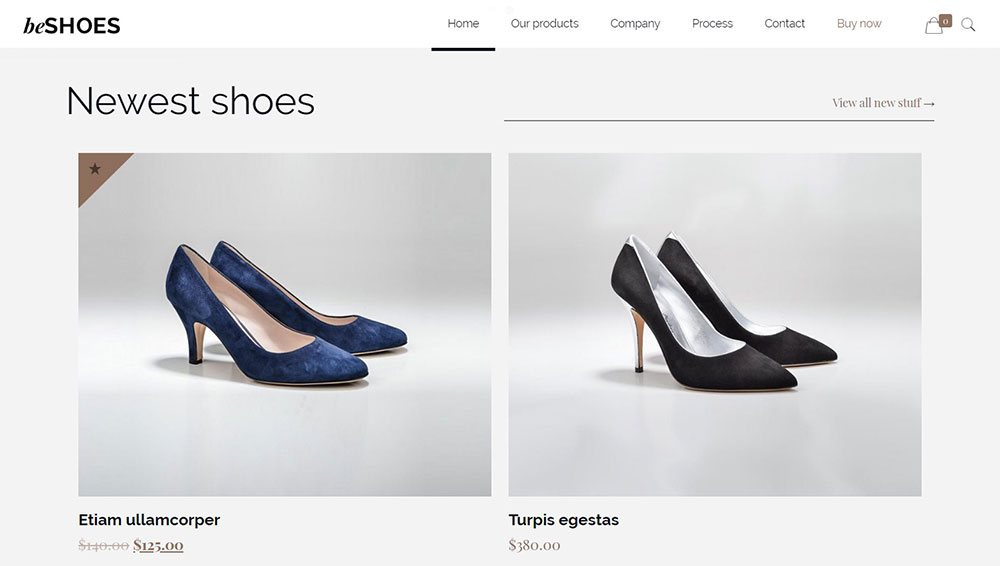Navigate to the Company page
Image resolution: width=1000 pixels, height=566 pixels.
tap(635, 24)
